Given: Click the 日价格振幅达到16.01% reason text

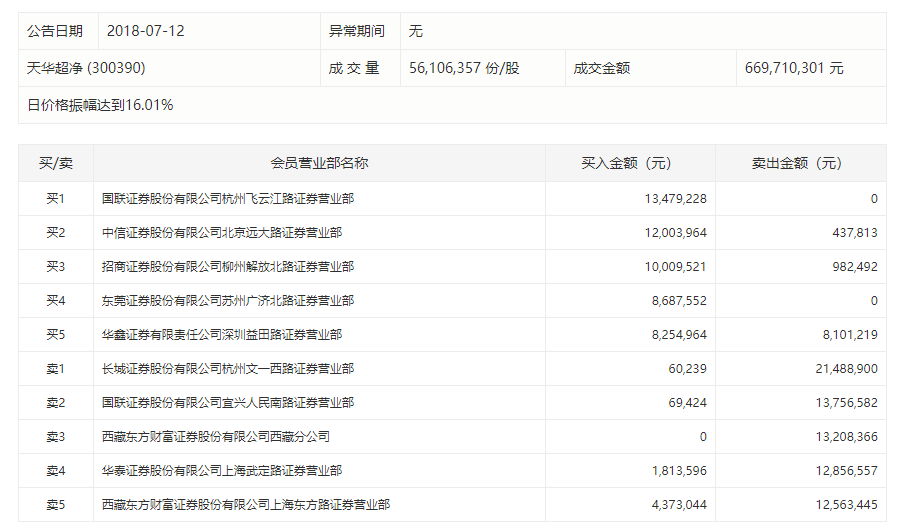Looking at the screenshot, I should pos(100,105).
